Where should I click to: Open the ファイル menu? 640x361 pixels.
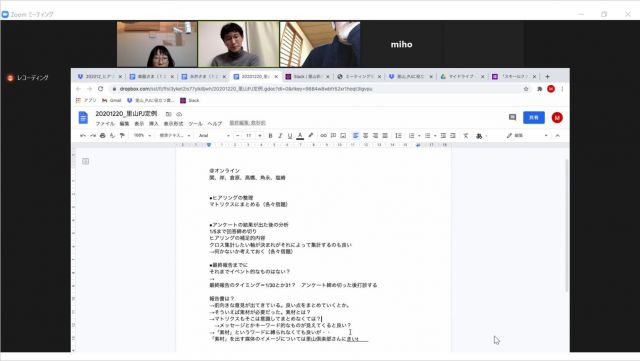tap(105, 124)
